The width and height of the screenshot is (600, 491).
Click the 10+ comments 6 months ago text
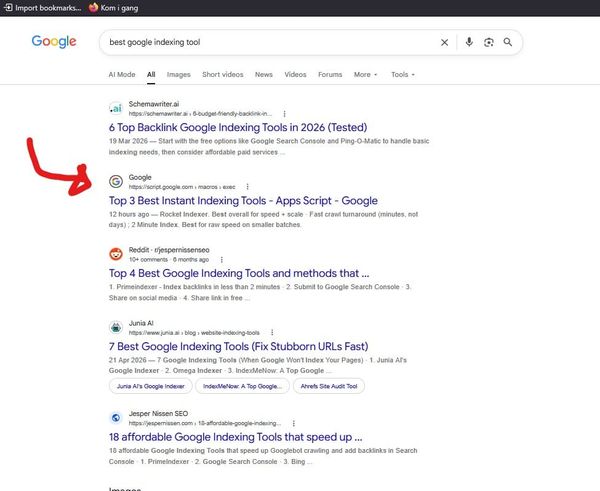point(169,259)
